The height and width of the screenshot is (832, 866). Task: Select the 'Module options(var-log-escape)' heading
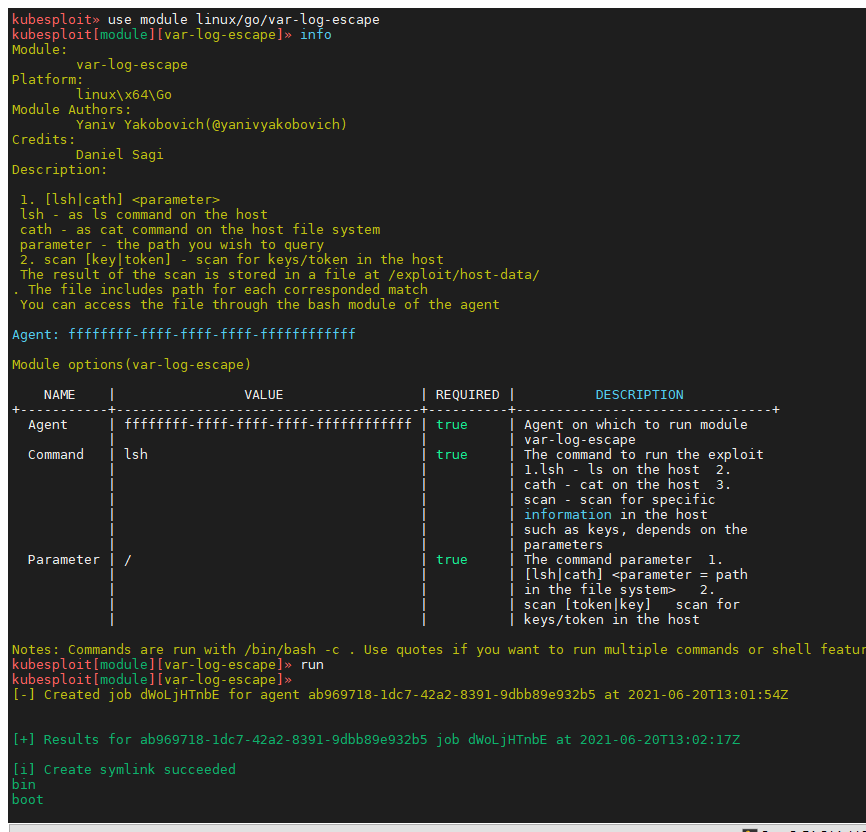pyautogui.click(x=131, y=365)
